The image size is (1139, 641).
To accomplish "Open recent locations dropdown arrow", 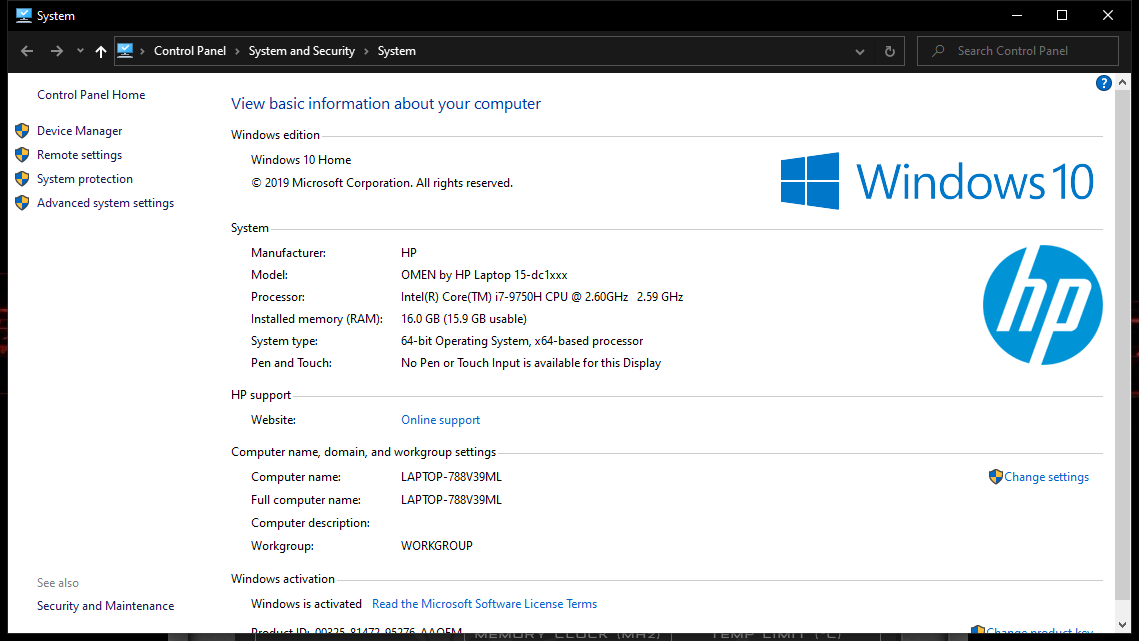I will [x=80, y=51].
